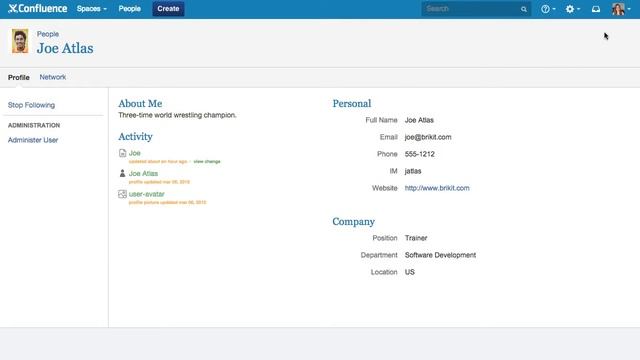This screenshot has height=360, width=640.
Task: Click the IM value jatlas
Action: click(413, 171)
